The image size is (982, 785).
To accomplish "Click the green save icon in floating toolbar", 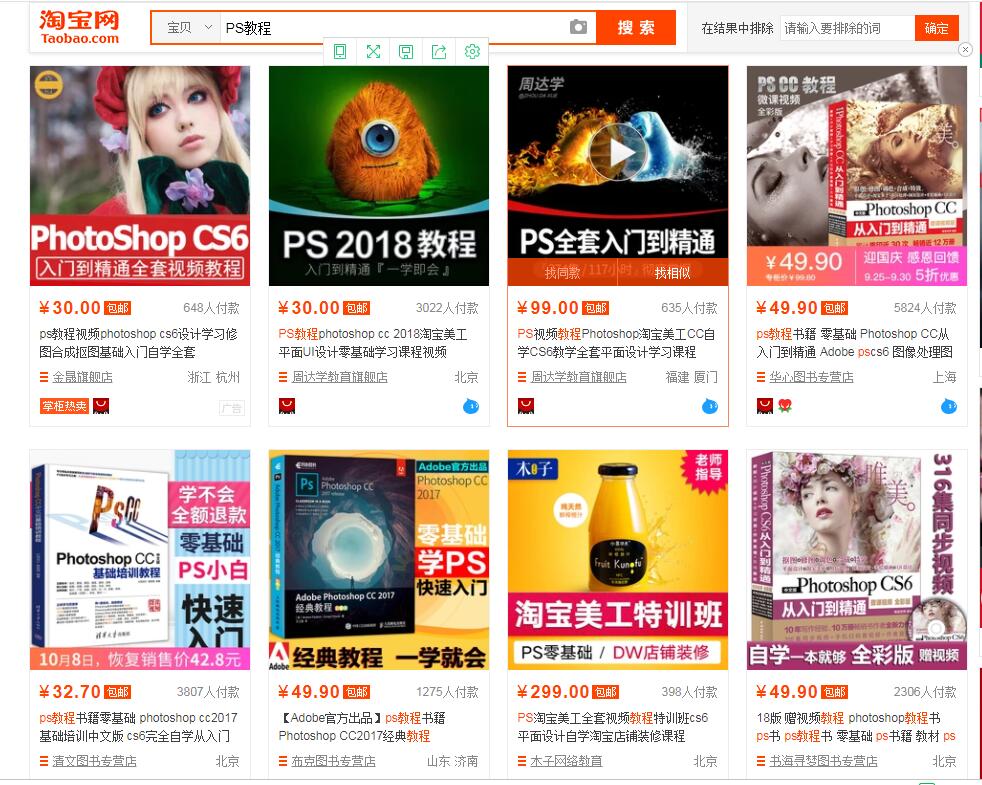I will [406, 51].
